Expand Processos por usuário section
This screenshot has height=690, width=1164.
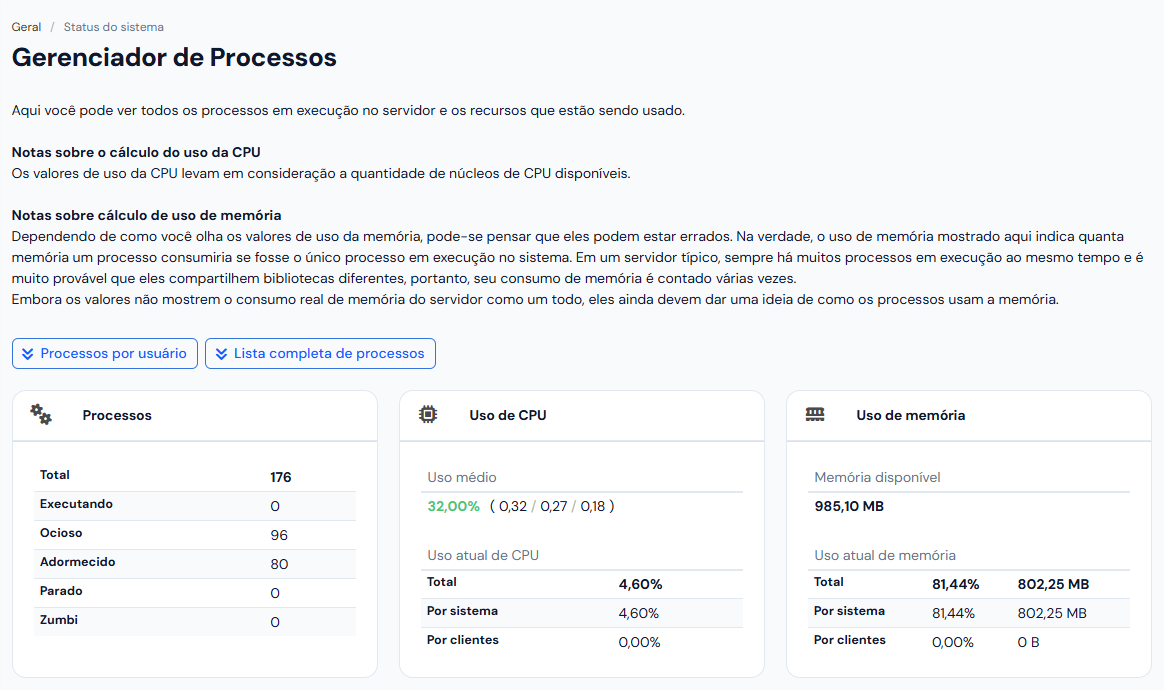pos(105,354)
